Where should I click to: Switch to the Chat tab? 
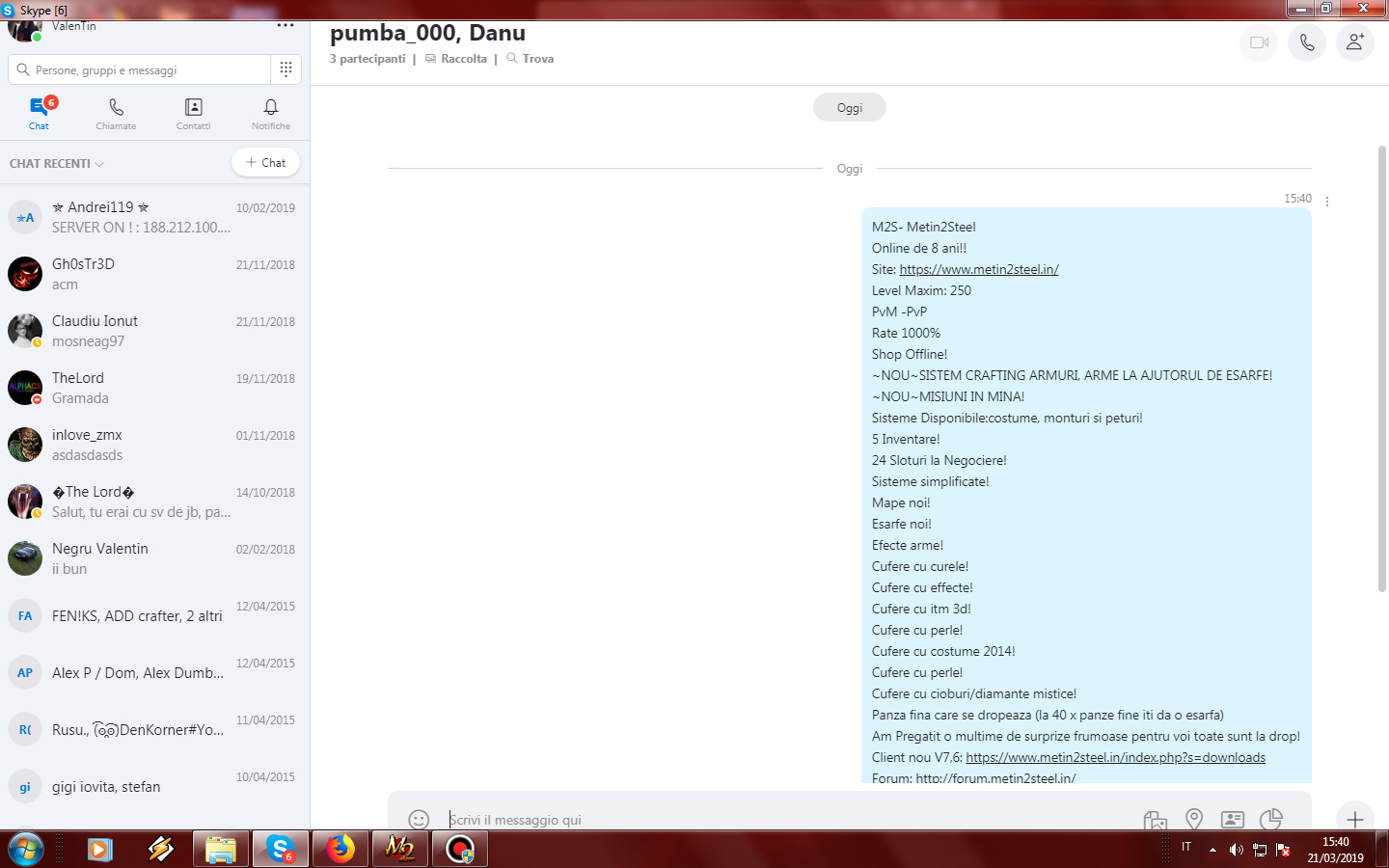point(39,114)
